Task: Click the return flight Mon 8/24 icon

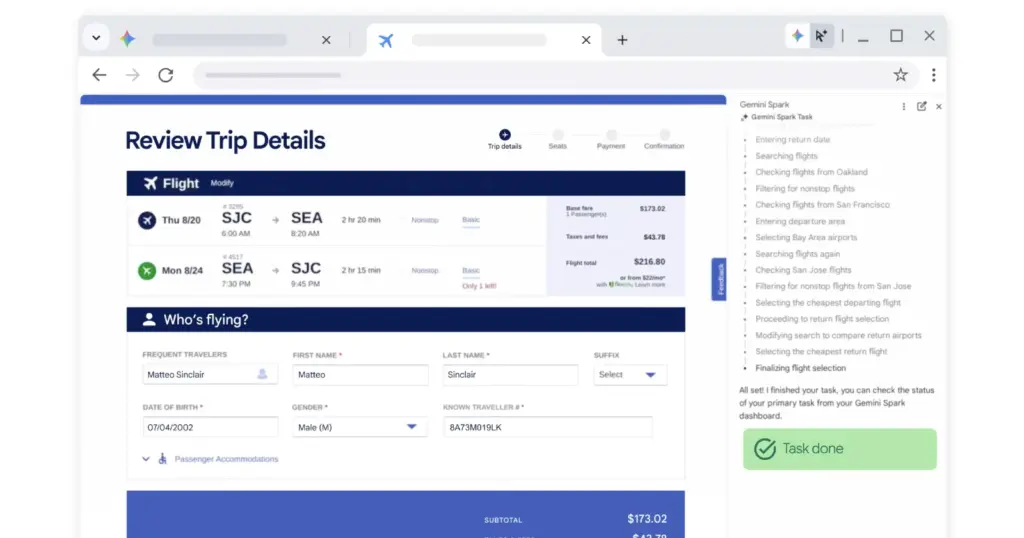Action: (x=147, y=270)
